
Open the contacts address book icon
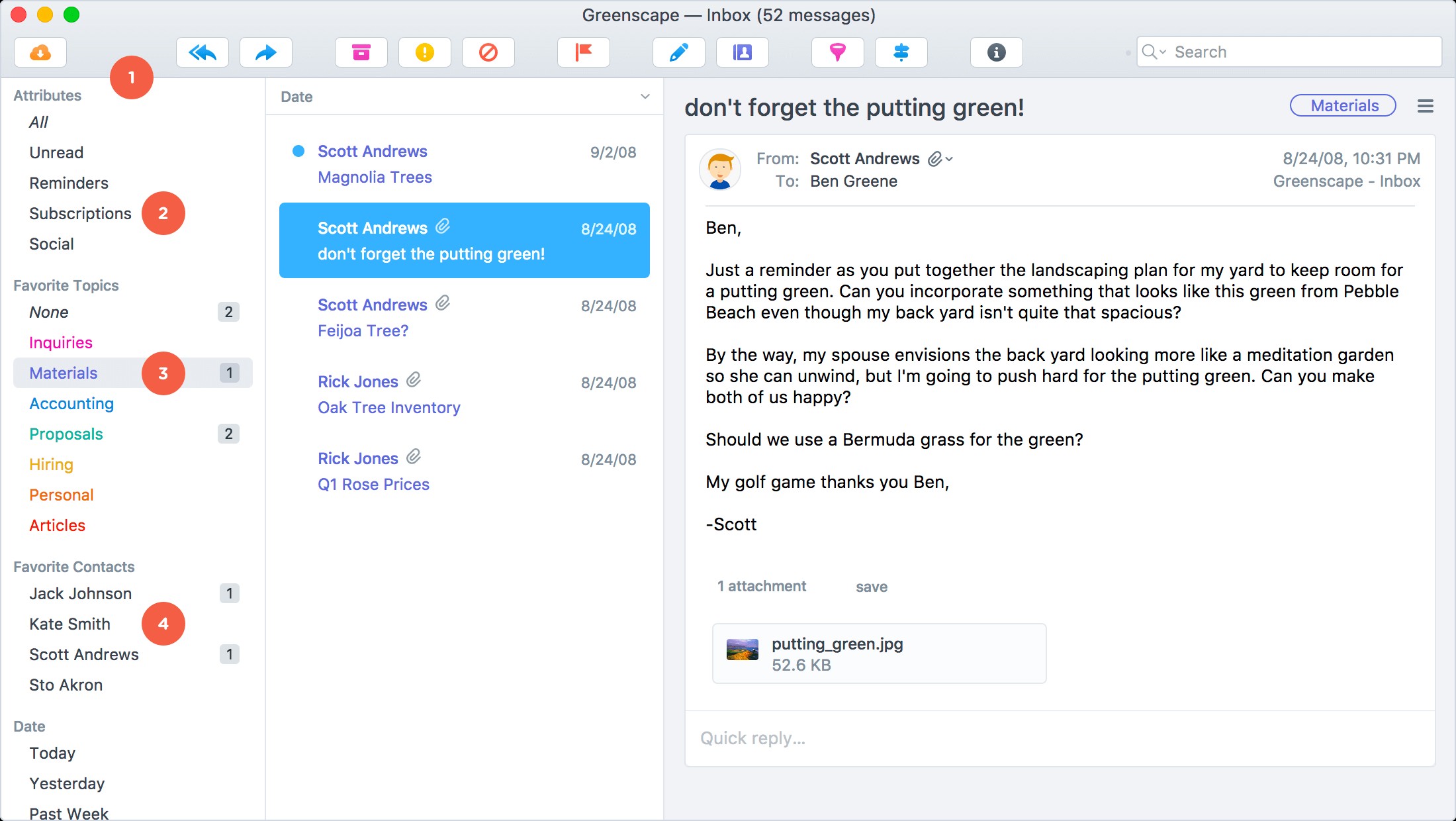click(743, 52)
